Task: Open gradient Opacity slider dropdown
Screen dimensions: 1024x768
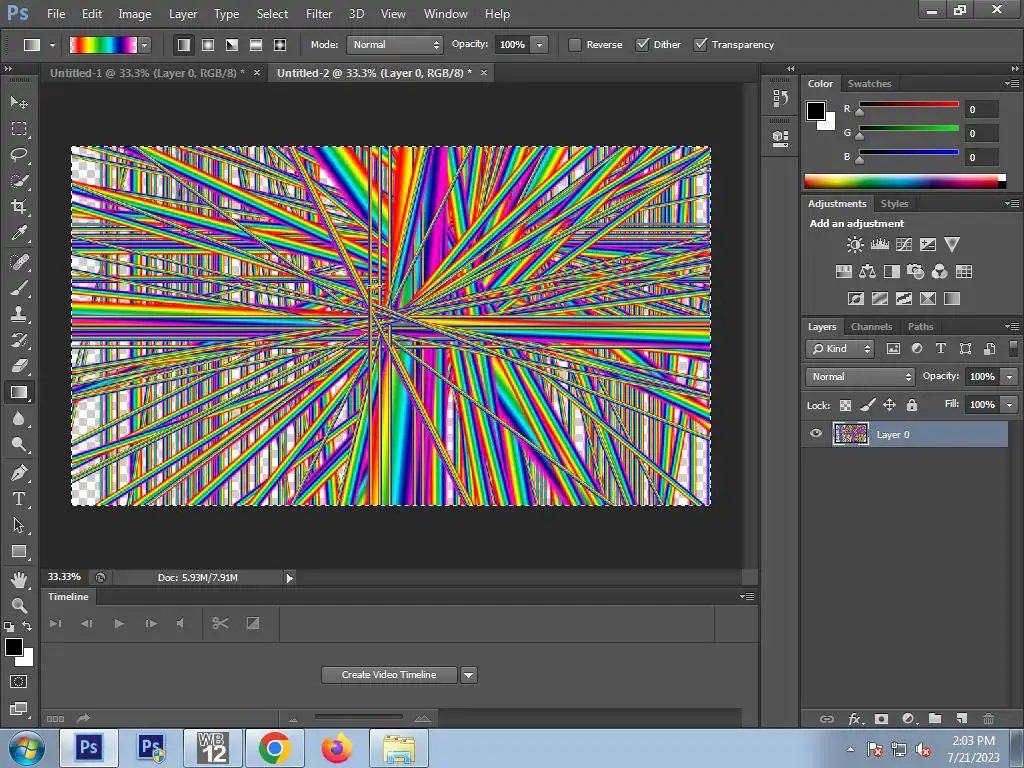Action: click(539, 44)
